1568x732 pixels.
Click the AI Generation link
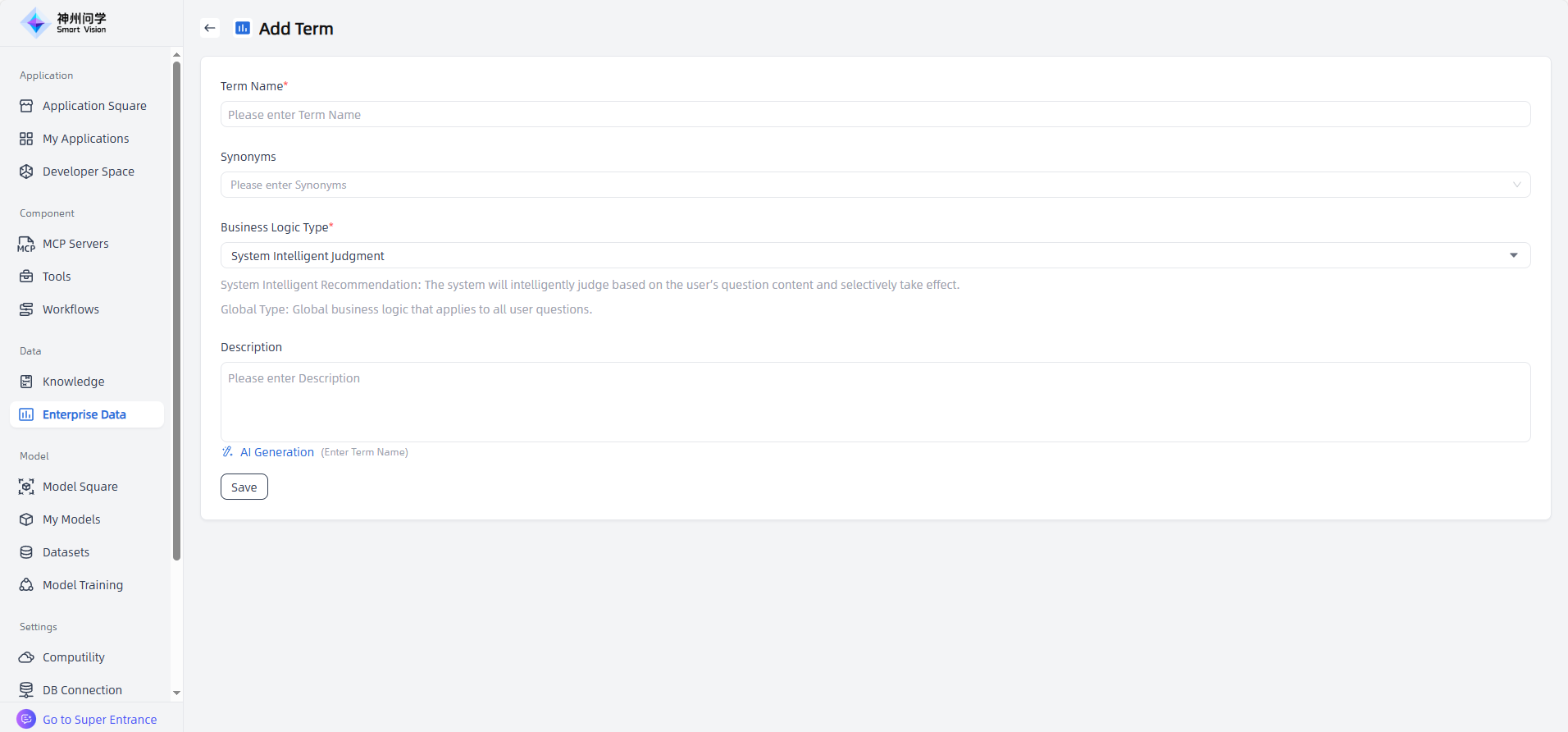276,452
